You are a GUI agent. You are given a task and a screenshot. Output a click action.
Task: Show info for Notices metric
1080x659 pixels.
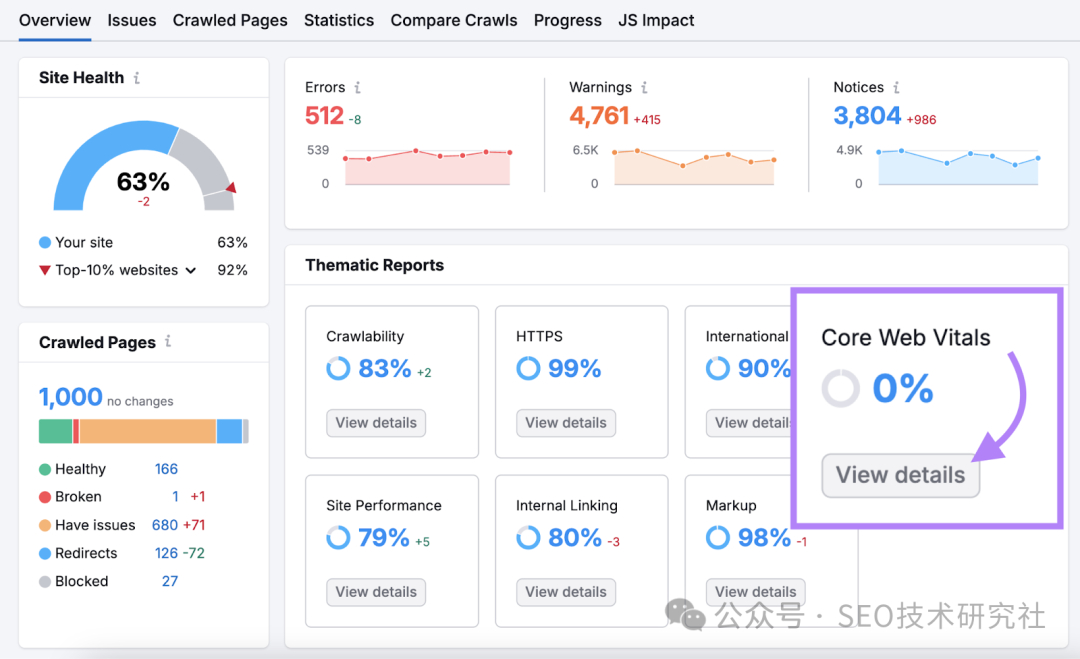(896, 87)
